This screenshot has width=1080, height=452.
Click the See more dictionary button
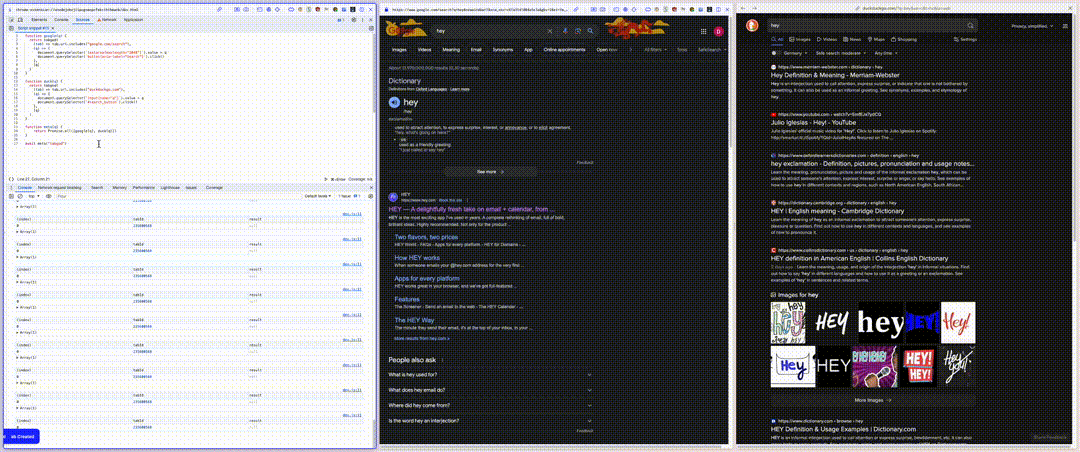click(490, 172)
